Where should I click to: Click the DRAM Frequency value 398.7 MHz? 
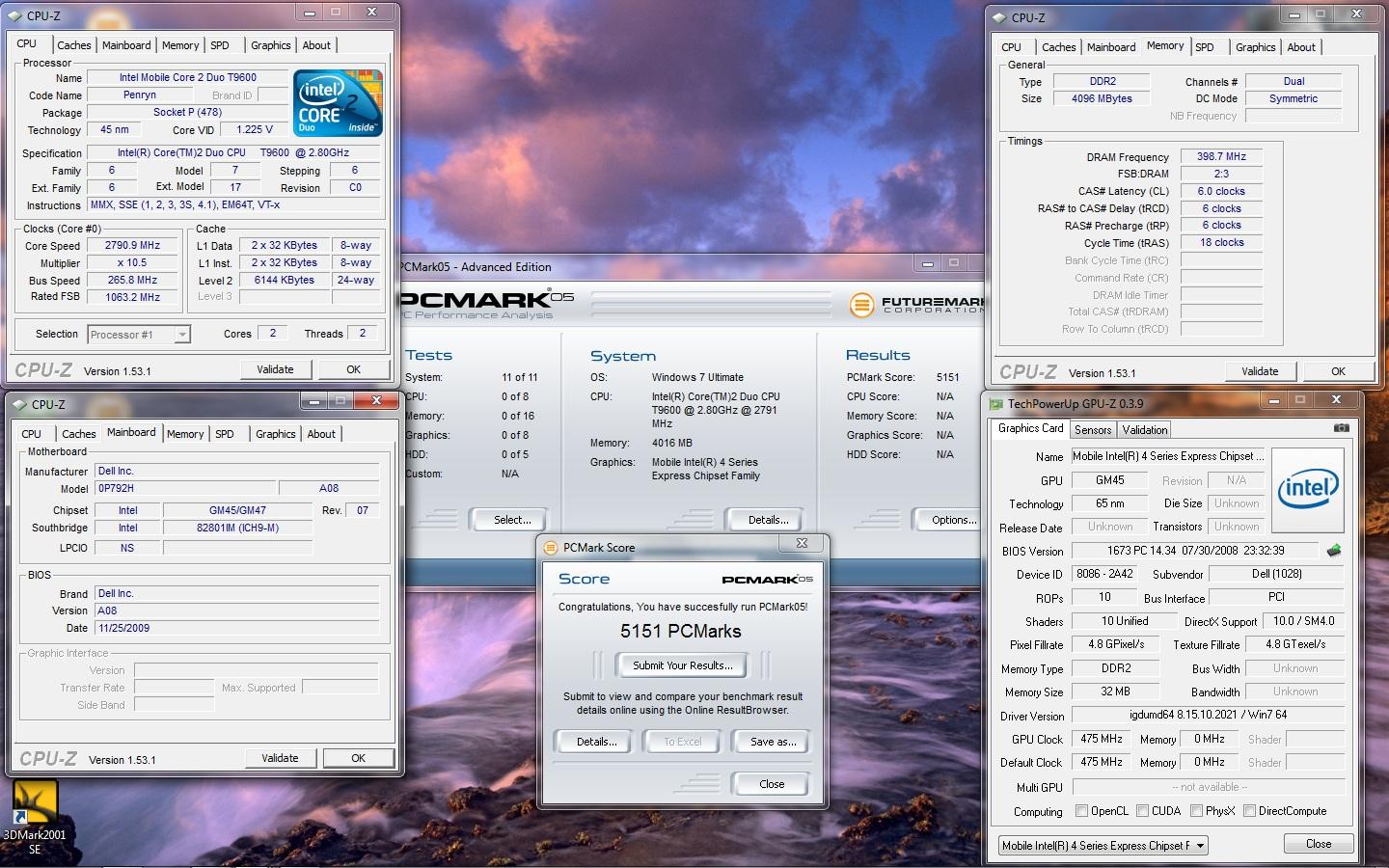pos(1221,156)
